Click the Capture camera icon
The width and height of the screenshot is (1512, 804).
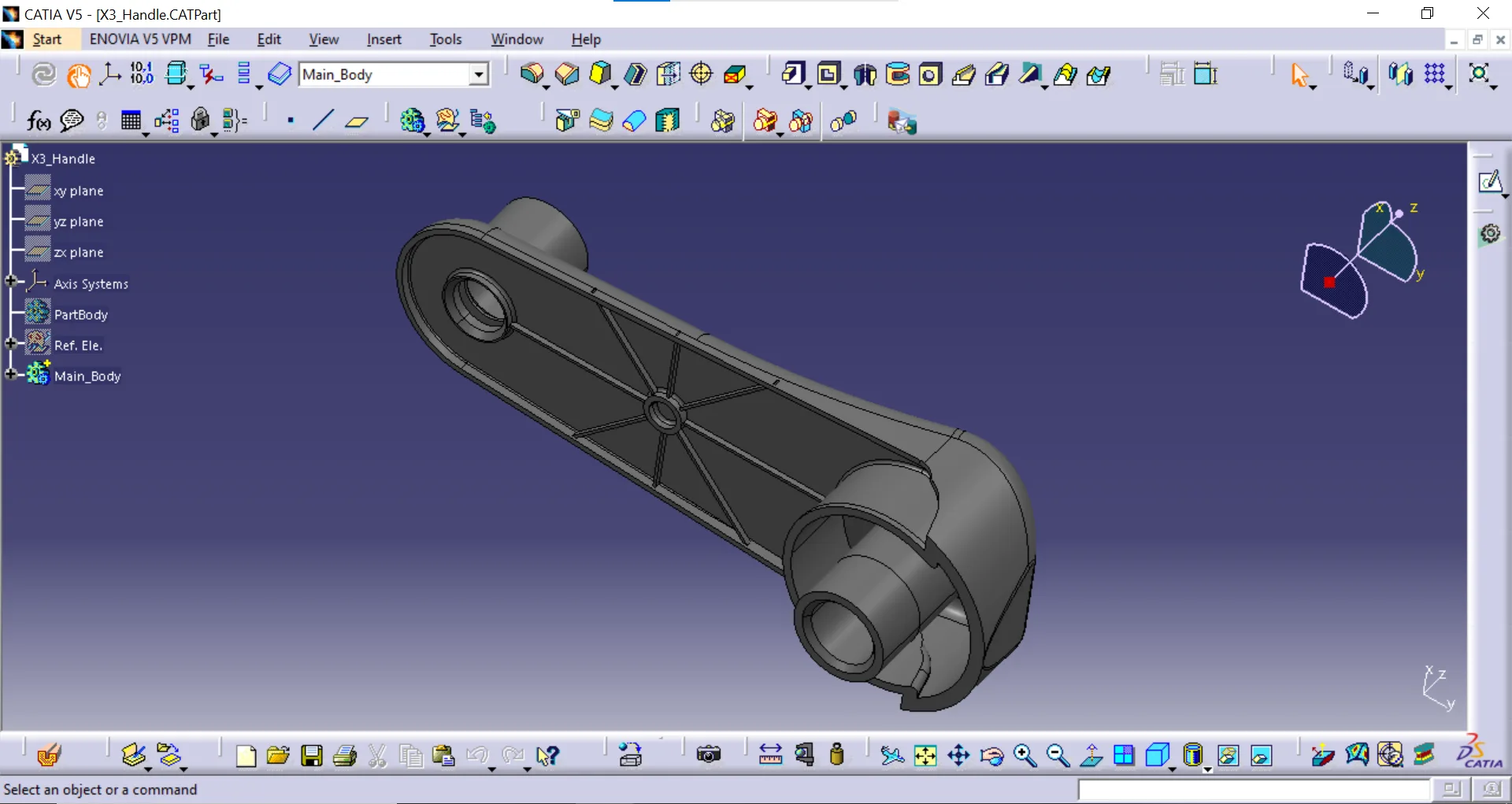709,755
